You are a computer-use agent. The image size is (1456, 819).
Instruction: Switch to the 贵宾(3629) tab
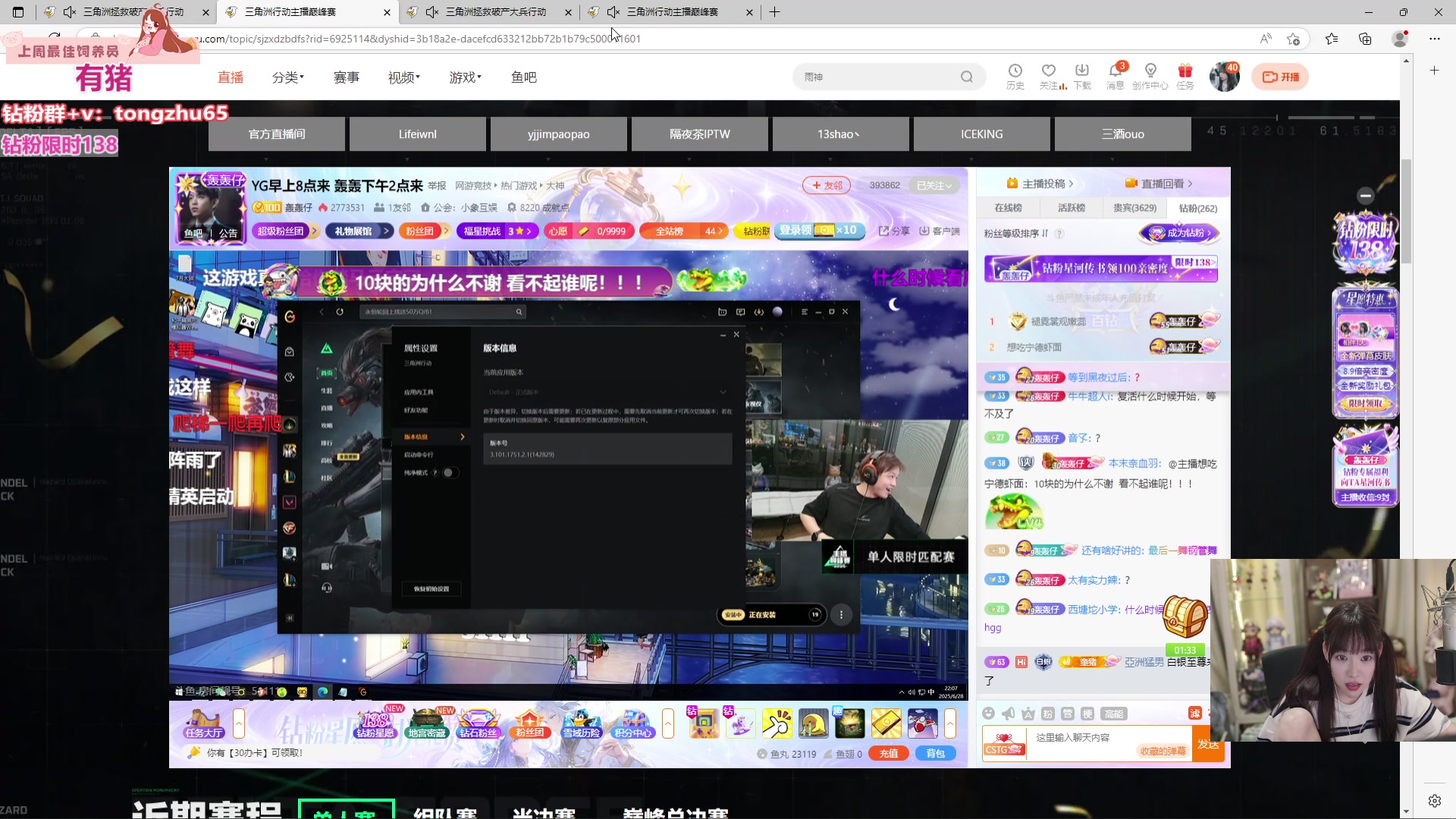pyautogui.click(x=1134, y=208)
